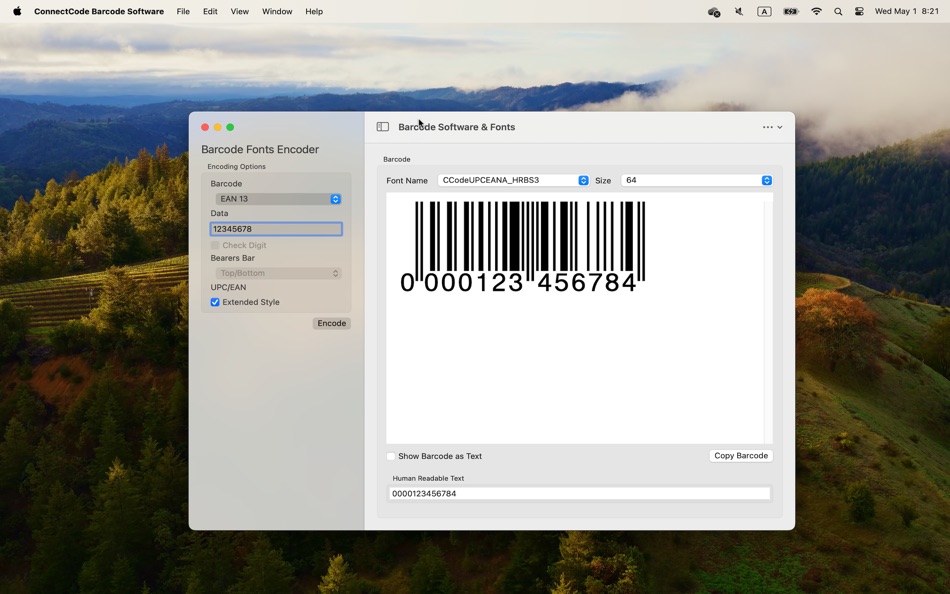Open the Apple menu
950x594 pixels.
click(x=17, y=11)
